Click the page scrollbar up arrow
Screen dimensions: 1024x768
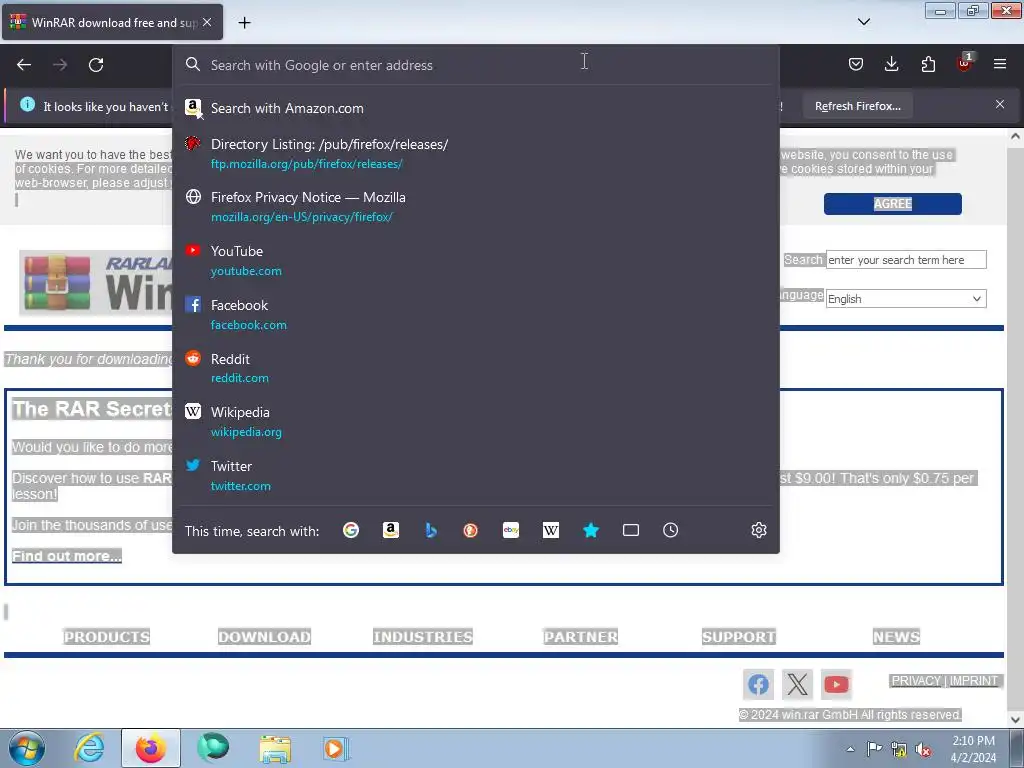click(1015, 136)
